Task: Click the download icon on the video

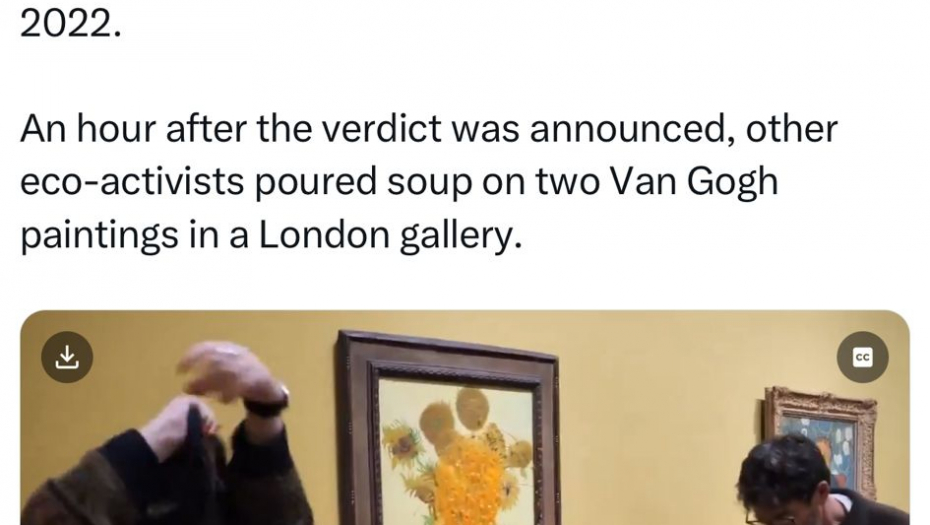Action: [67, 357]
